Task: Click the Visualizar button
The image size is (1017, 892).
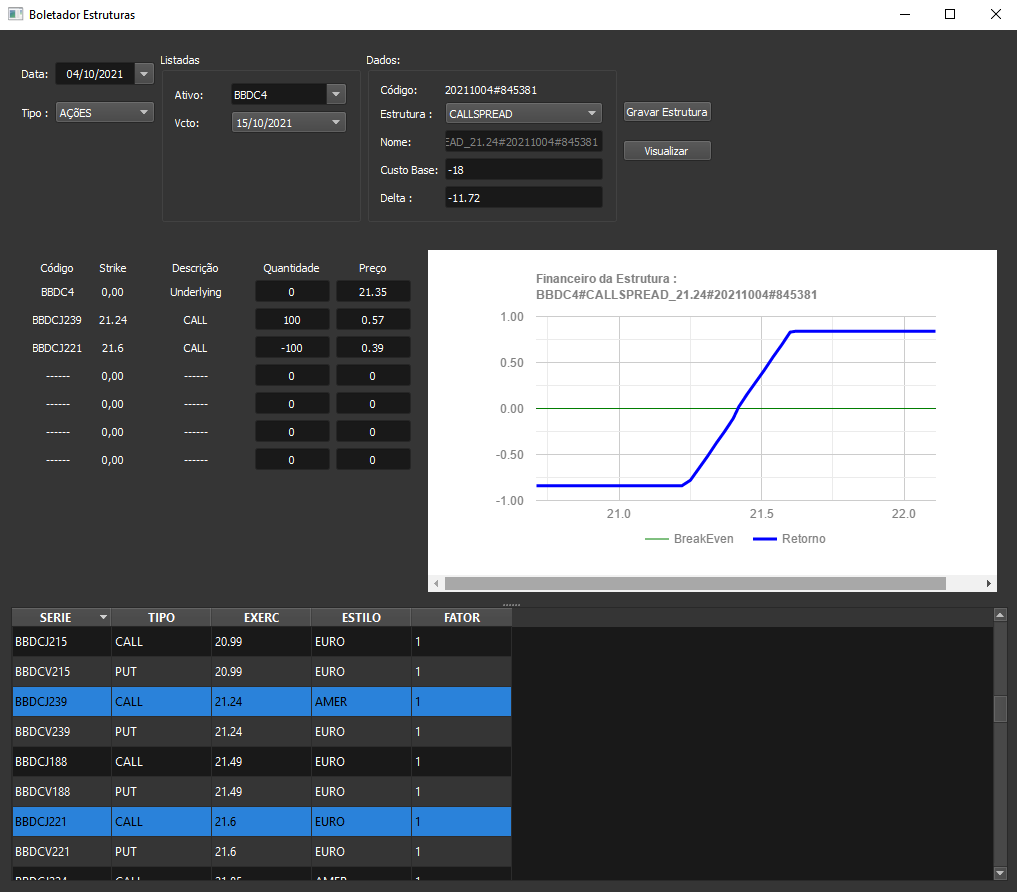Action: [x=667, y=151]
